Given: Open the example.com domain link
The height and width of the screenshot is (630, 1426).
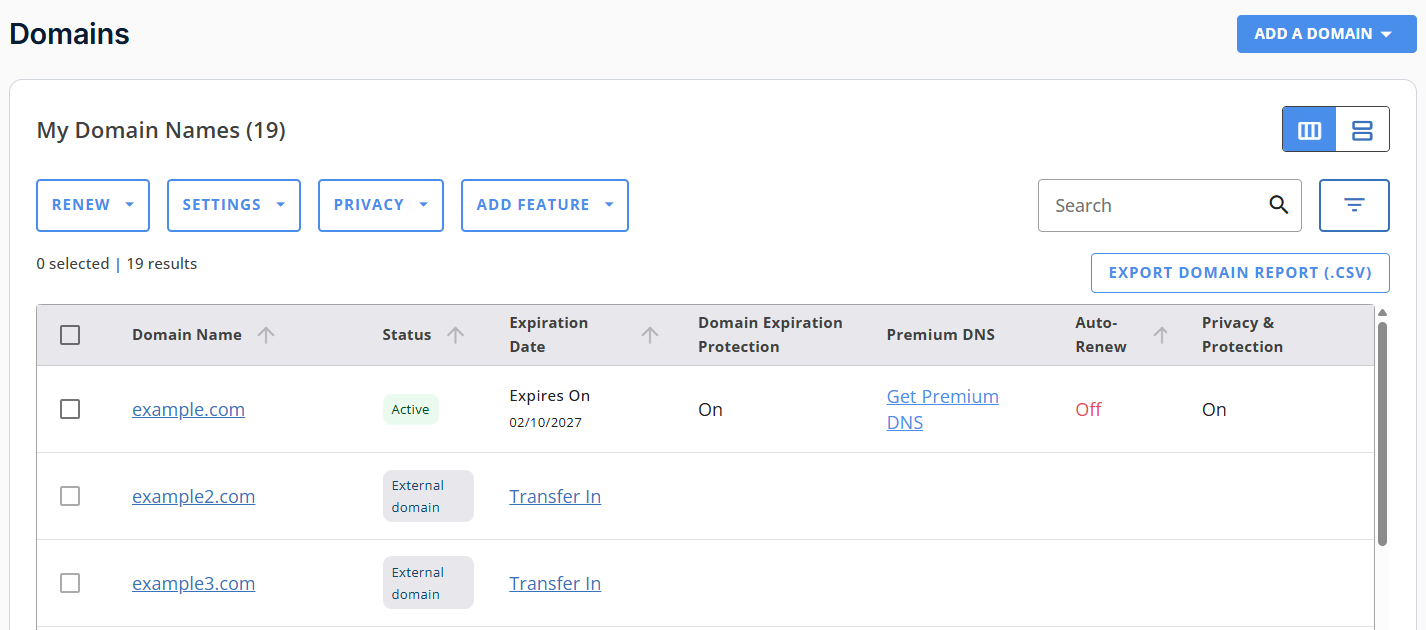Looking at the screenshot, I should (x=188, y=410).
